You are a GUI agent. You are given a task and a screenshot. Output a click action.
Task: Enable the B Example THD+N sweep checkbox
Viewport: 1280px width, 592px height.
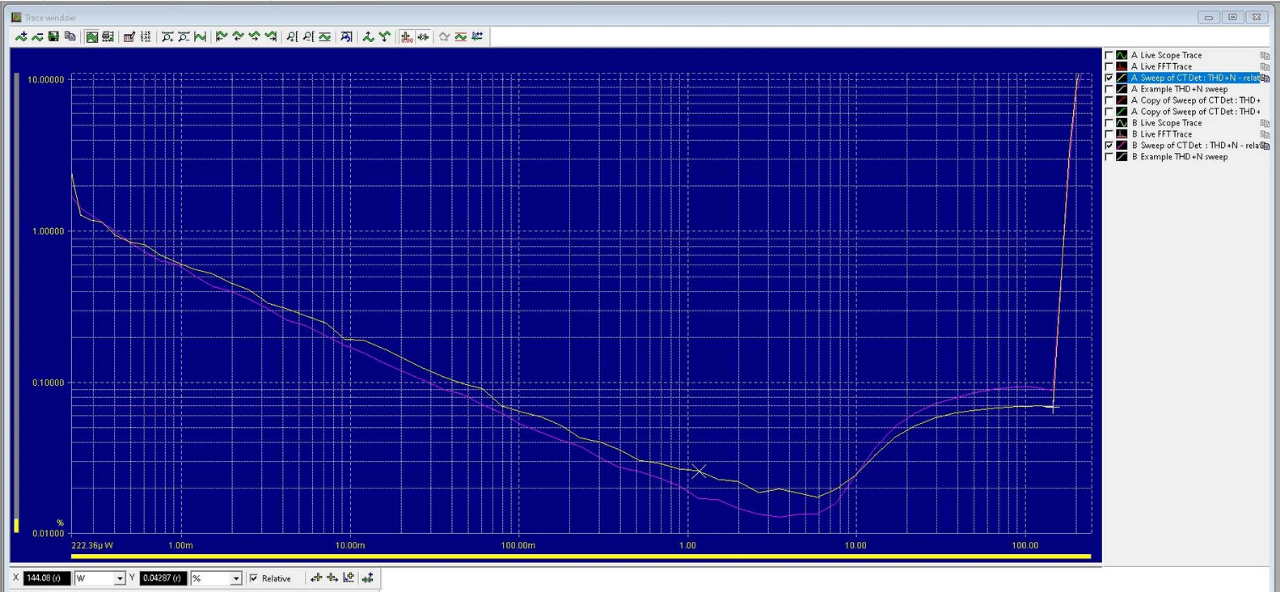point(1109,157)
